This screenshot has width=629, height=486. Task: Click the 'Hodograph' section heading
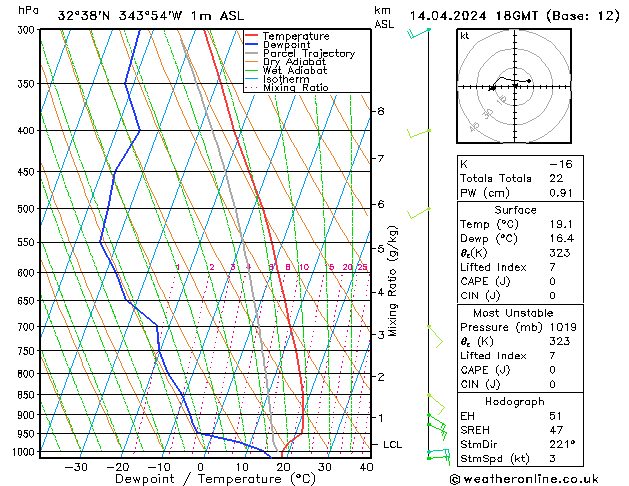tap(515, 402)
